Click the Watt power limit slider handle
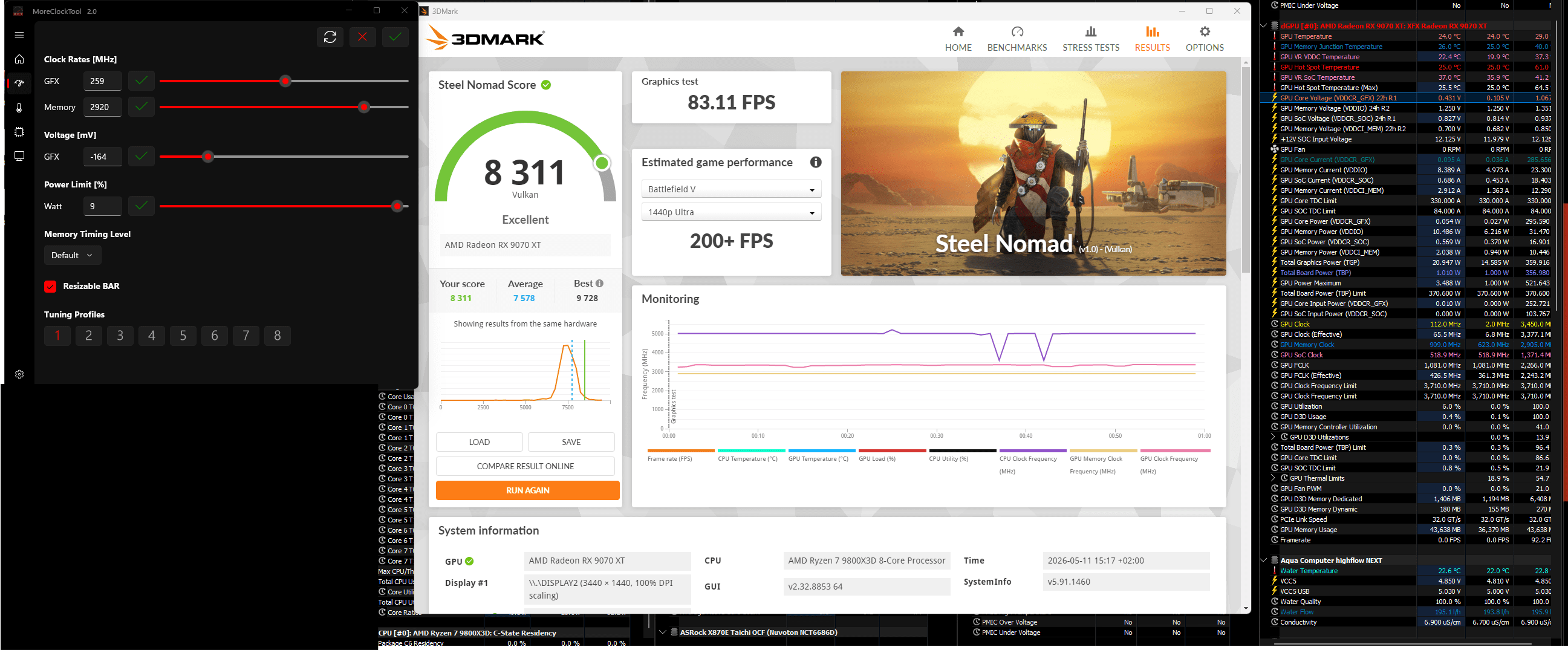The image size is (1568, 650). pos(397,206)
